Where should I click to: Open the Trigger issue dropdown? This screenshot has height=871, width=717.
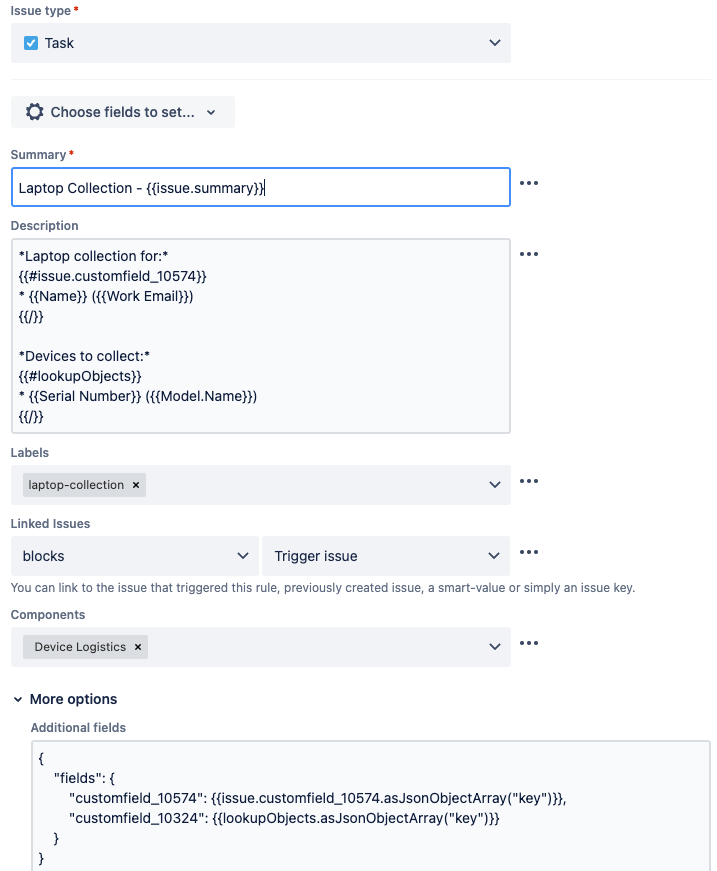click(386, 556)
